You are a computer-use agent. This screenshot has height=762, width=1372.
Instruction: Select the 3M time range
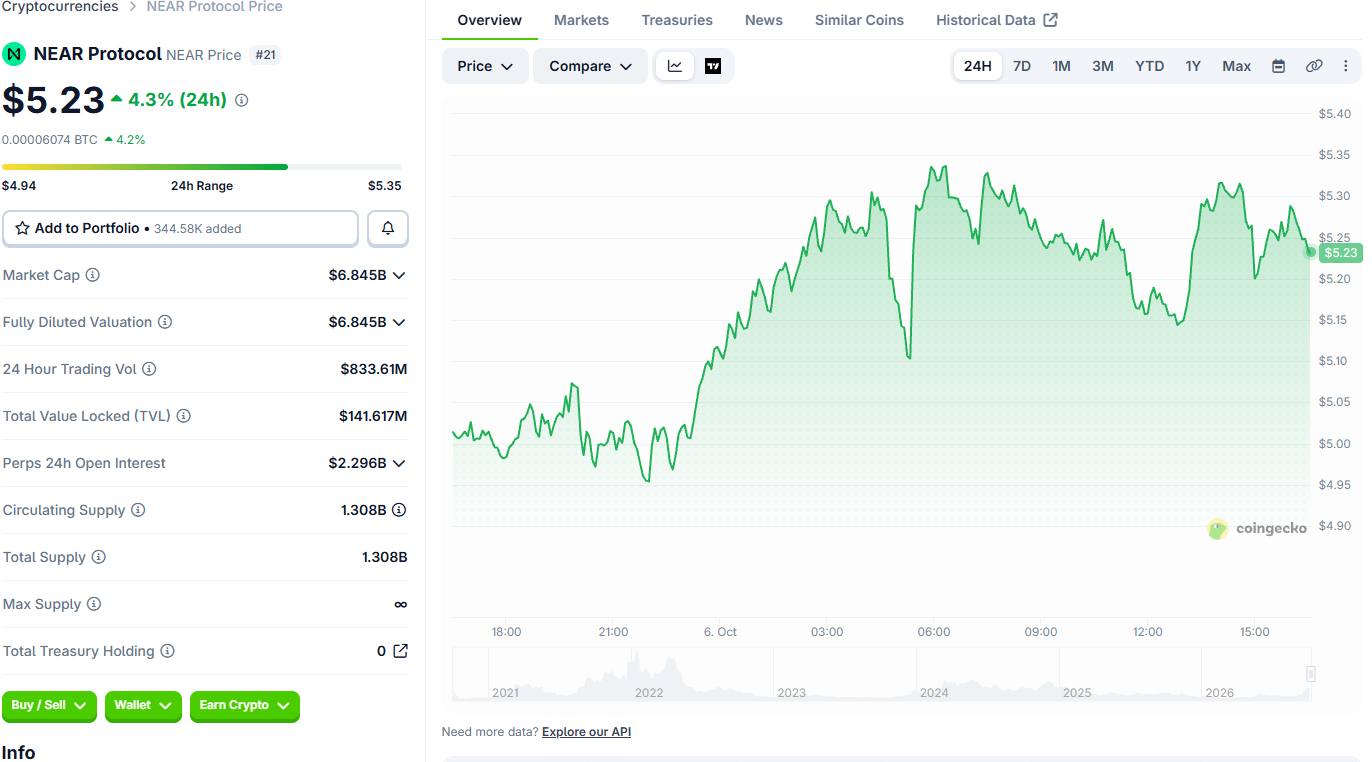point(1103,66)
